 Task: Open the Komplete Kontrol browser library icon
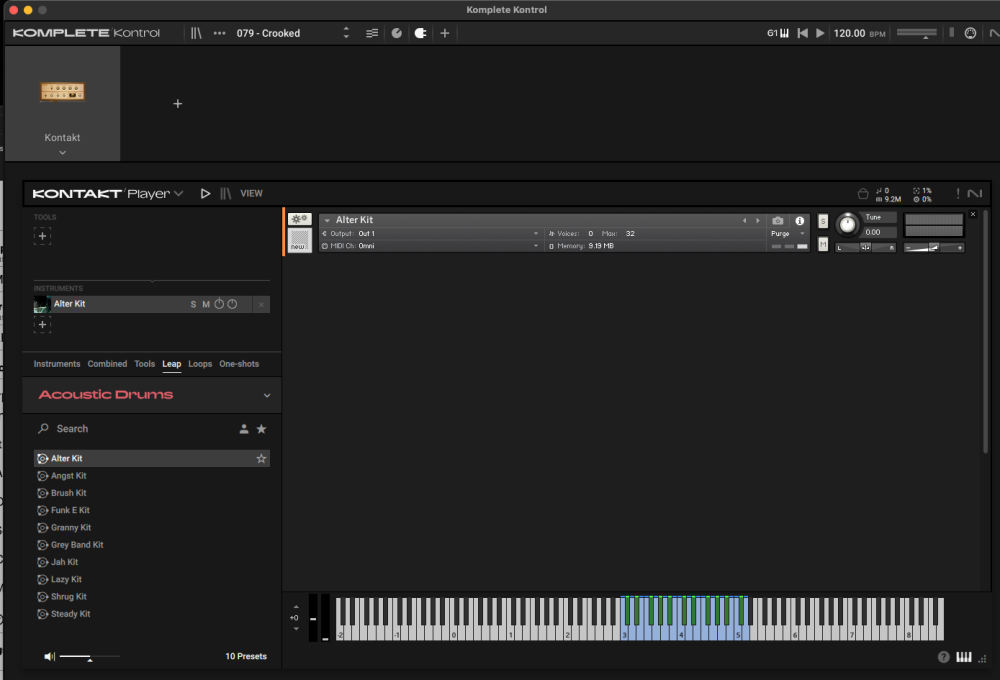196,33
